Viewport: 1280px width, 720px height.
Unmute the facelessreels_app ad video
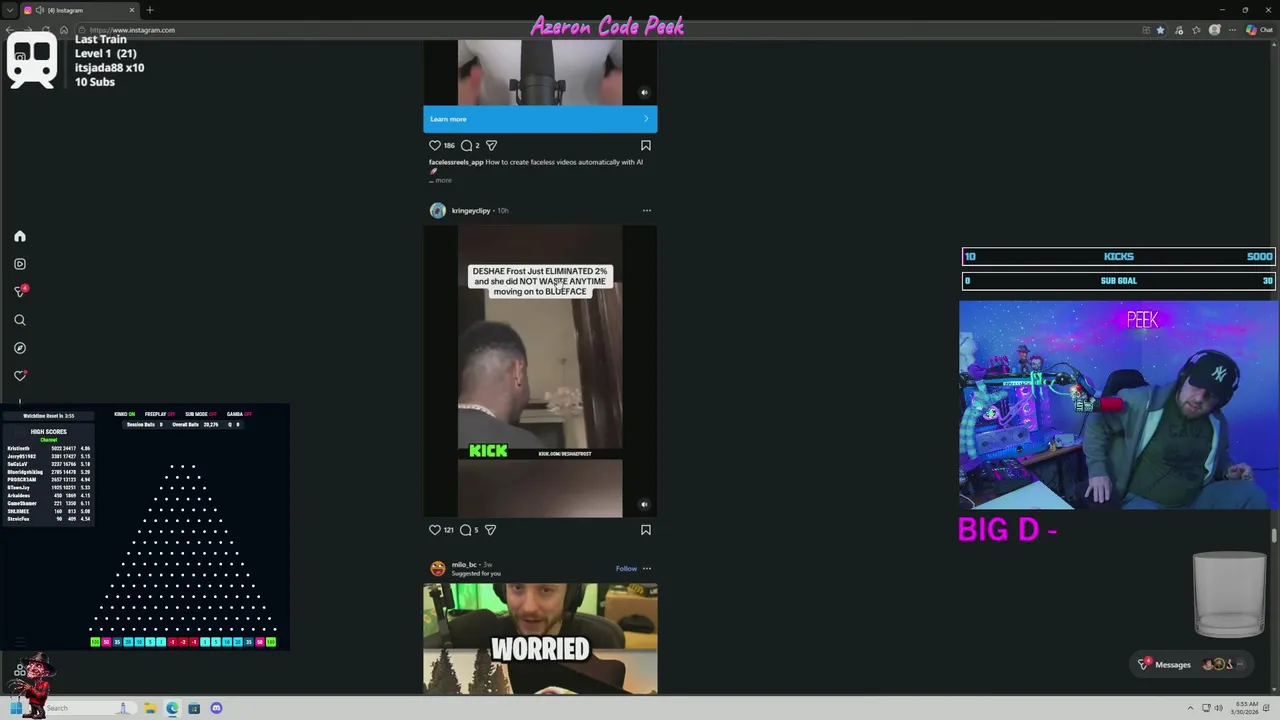(x=644, y=92)
